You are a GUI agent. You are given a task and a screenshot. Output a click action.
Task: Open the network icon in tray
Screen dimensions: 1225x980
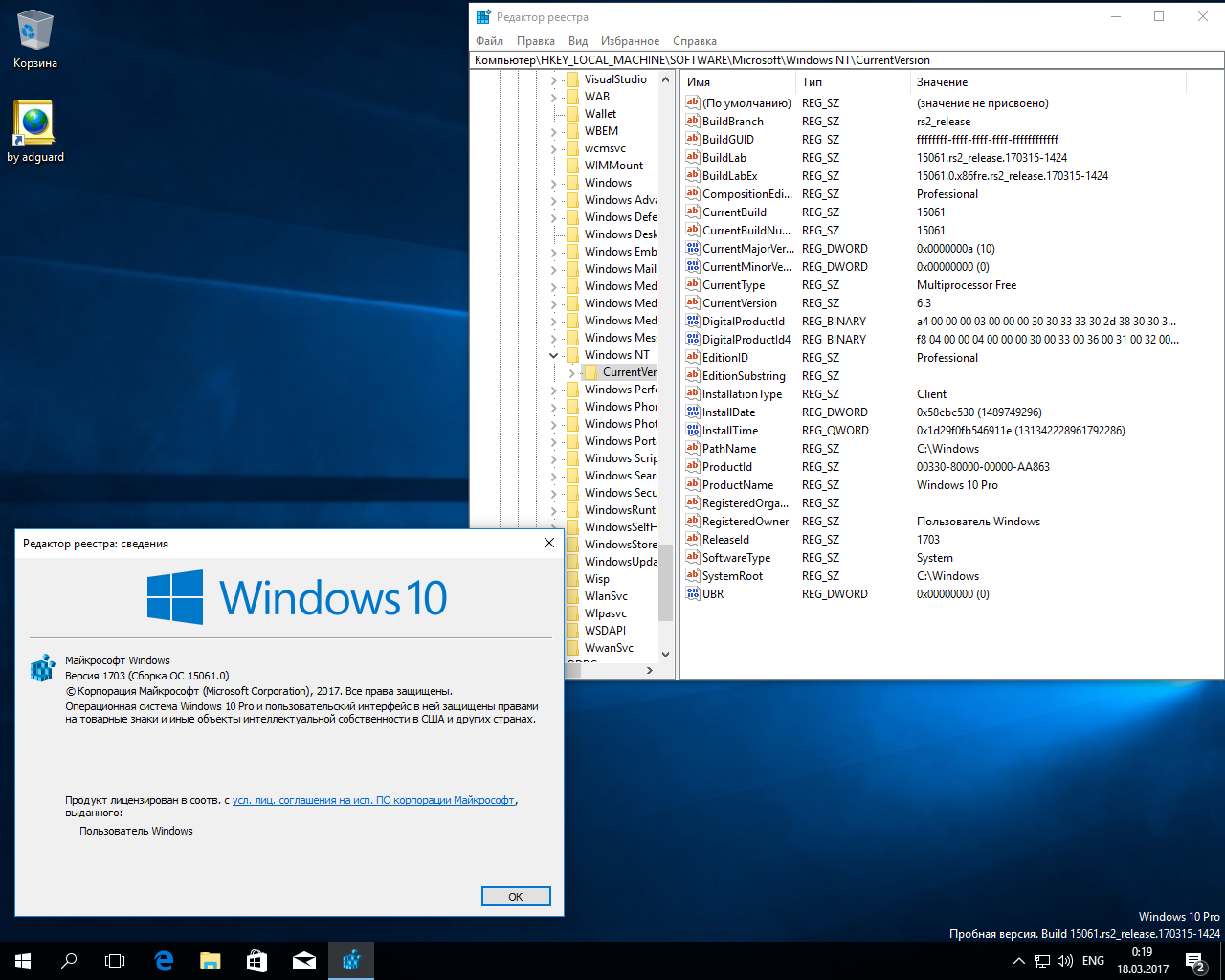pos(1042,961)
